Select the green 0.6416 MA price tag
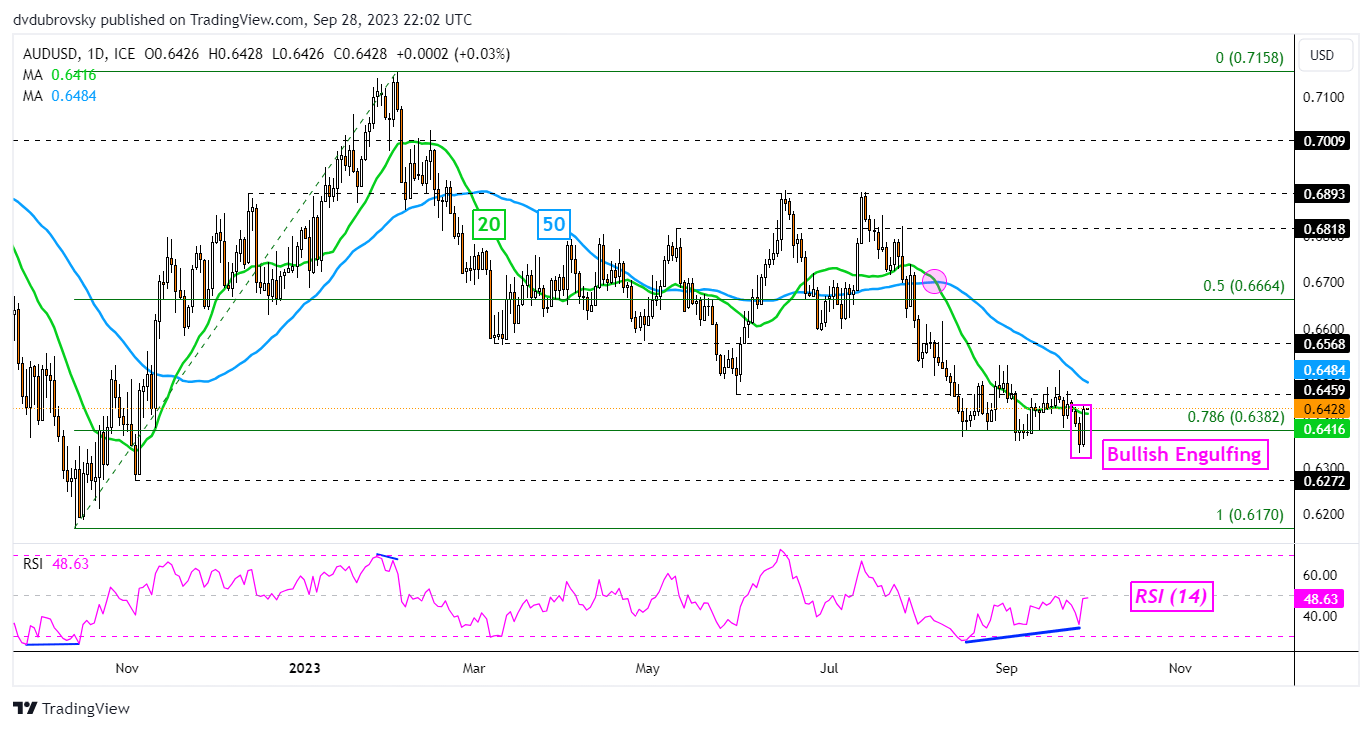This screenshot has width=1372, height=730. point(1325,428)
